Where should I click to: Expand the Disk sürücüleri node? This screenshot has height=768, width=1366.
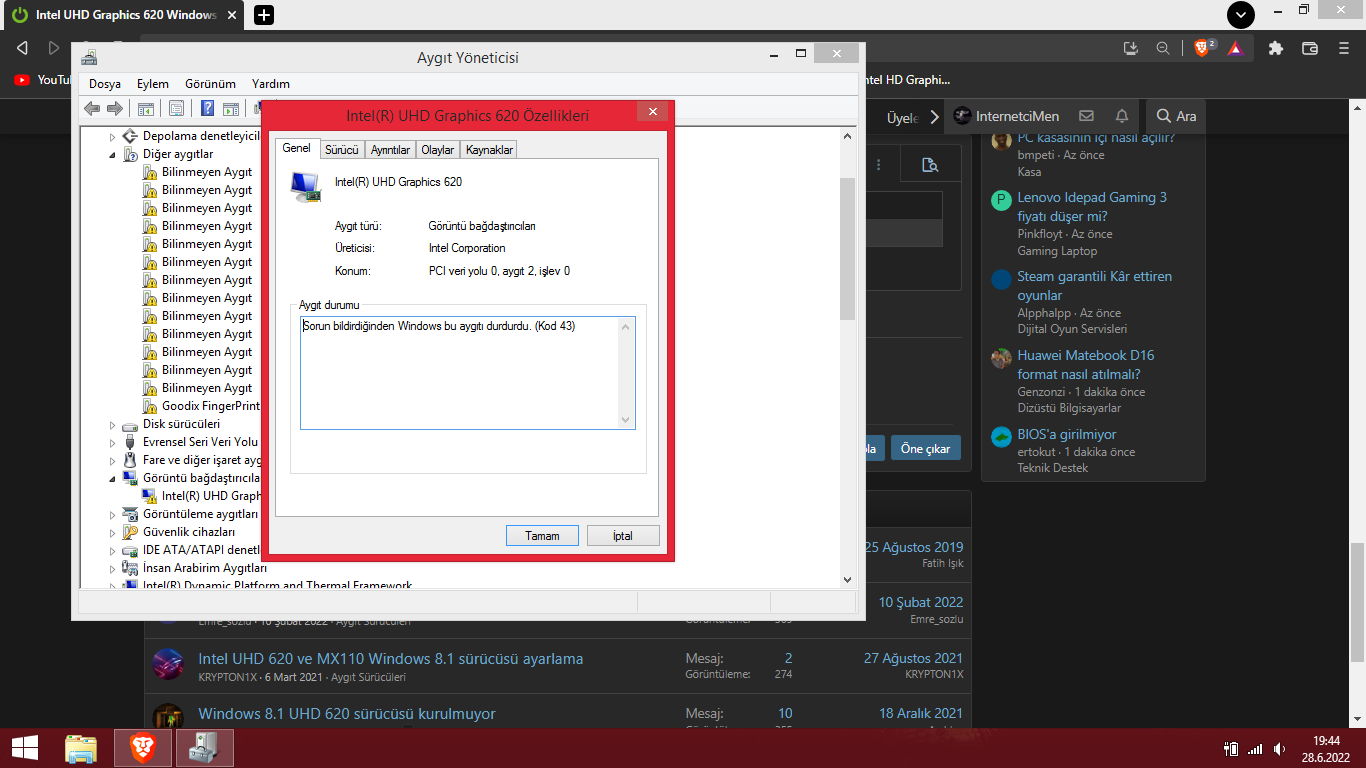pyautogui.click(x=112, y=424)
